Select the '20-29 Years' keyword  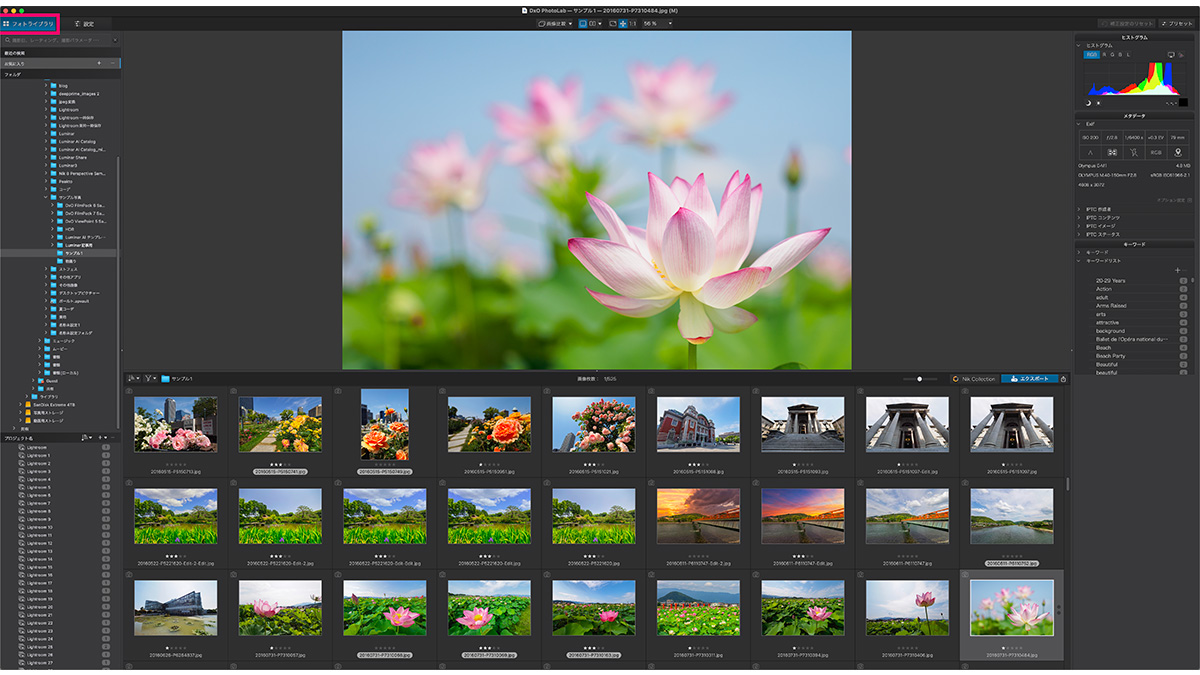(x=1110, y=281)
